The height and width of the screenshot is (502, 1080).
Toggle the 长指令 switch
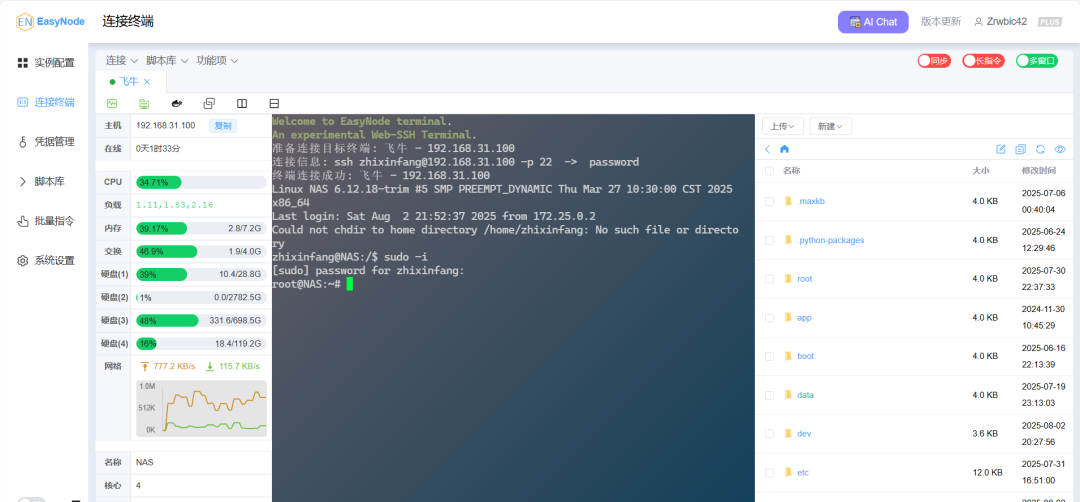(x=983, y=61)
